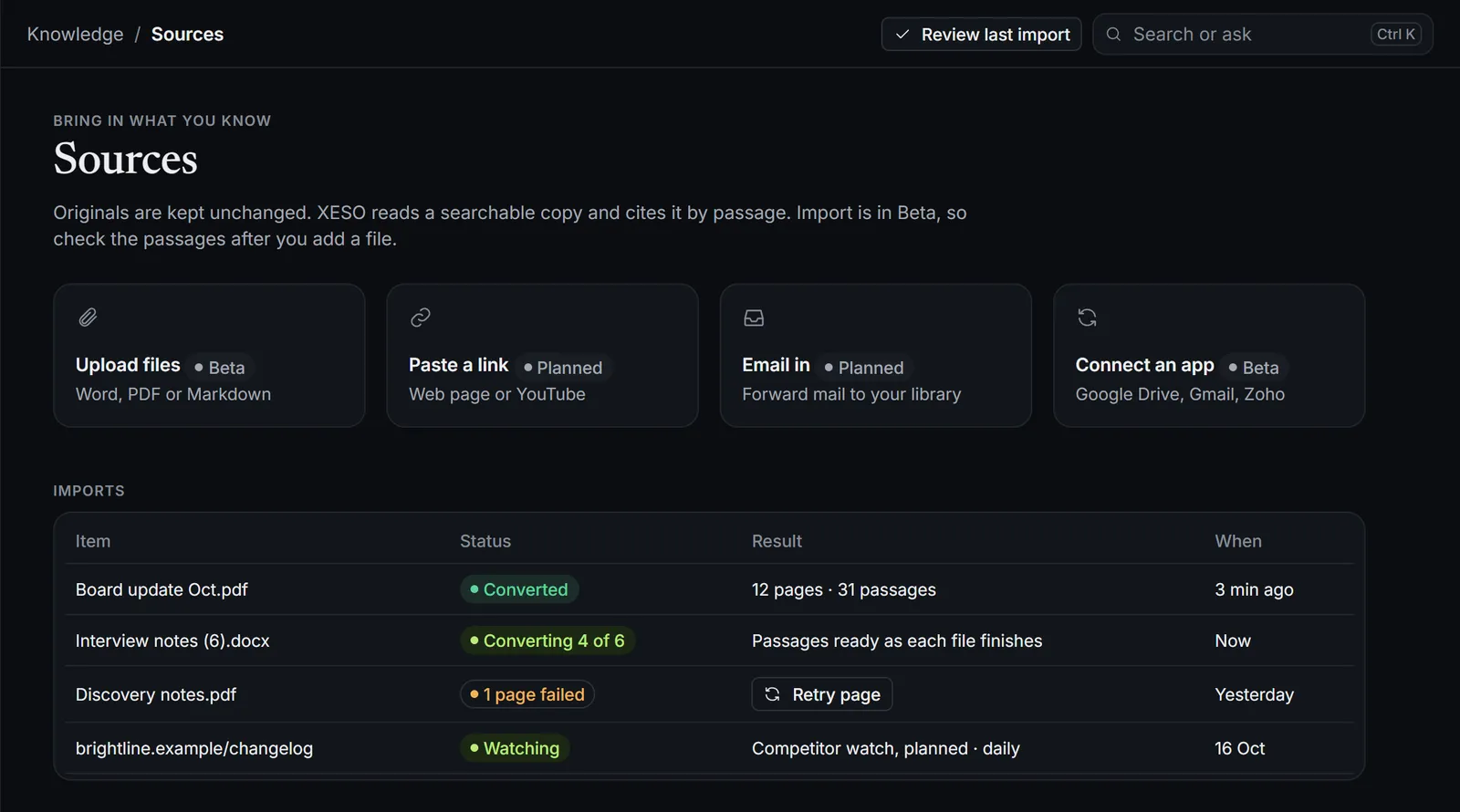This screenshot has height=812, width=1460.
Task: Select the Sources breadcrumb
Action: (x=187, y=34)
